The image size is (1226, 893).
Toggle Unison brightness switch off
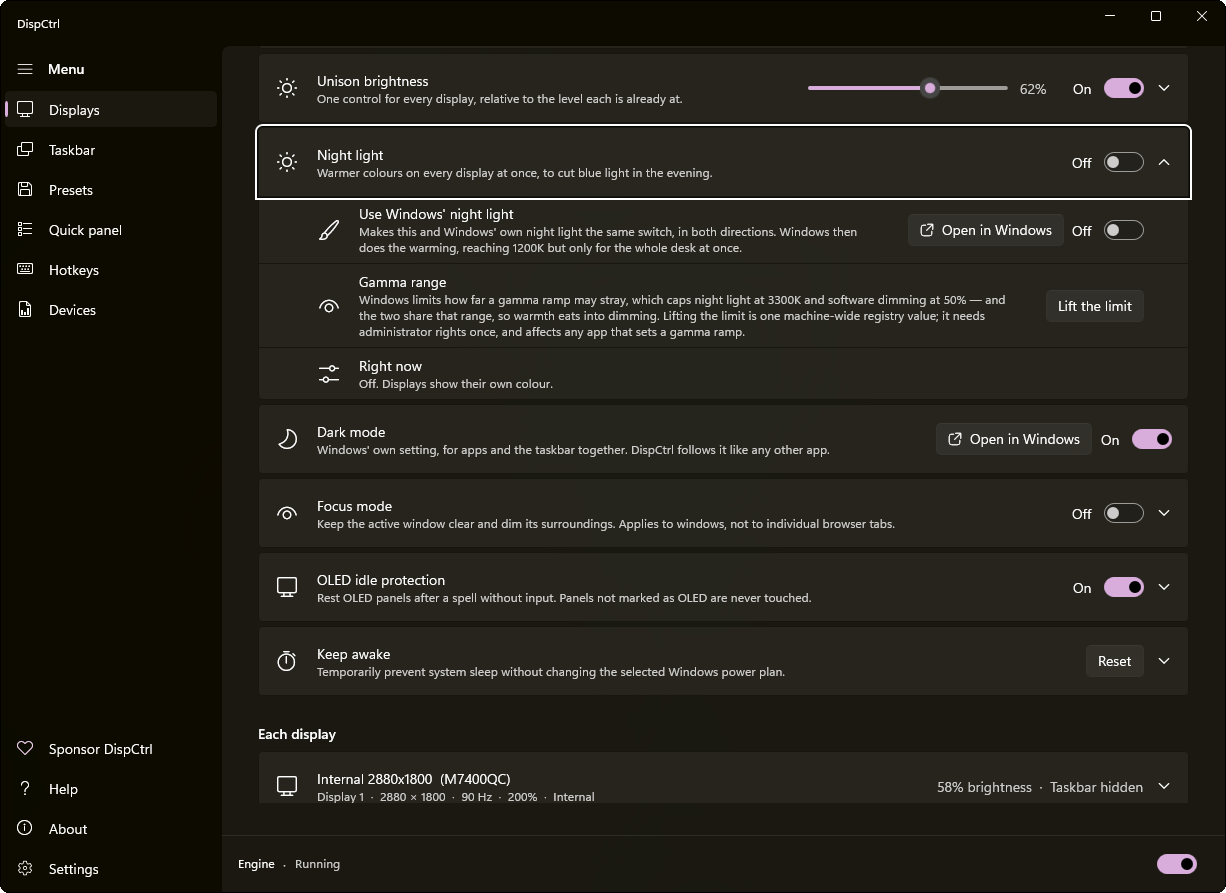(1124, 88)
